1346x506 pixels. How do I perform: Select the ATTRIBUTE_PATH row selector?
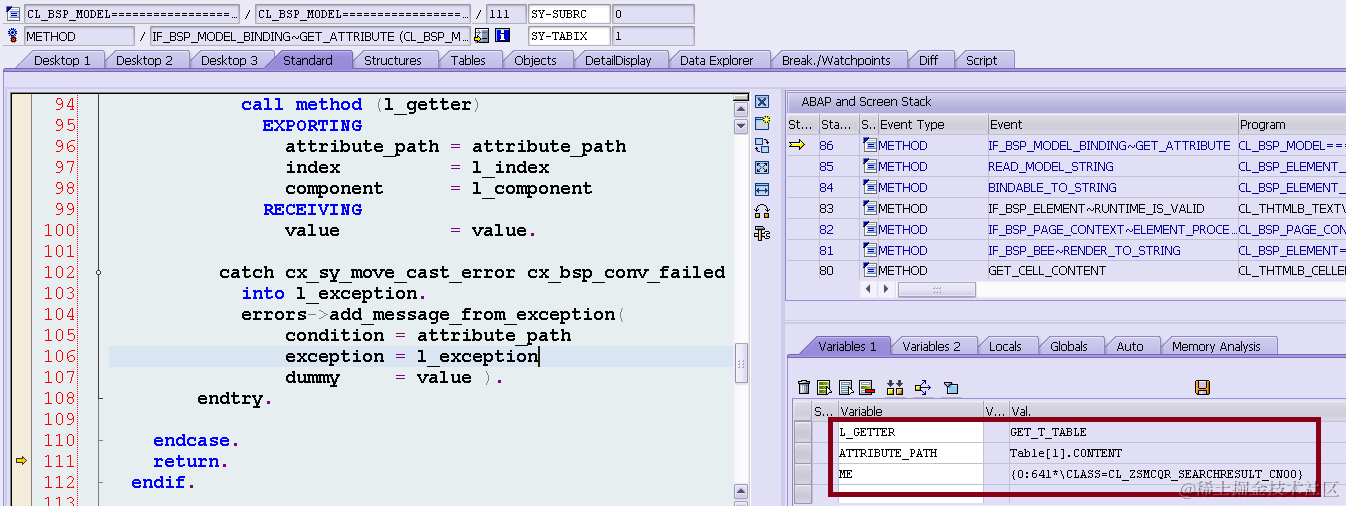pos(803,452)
